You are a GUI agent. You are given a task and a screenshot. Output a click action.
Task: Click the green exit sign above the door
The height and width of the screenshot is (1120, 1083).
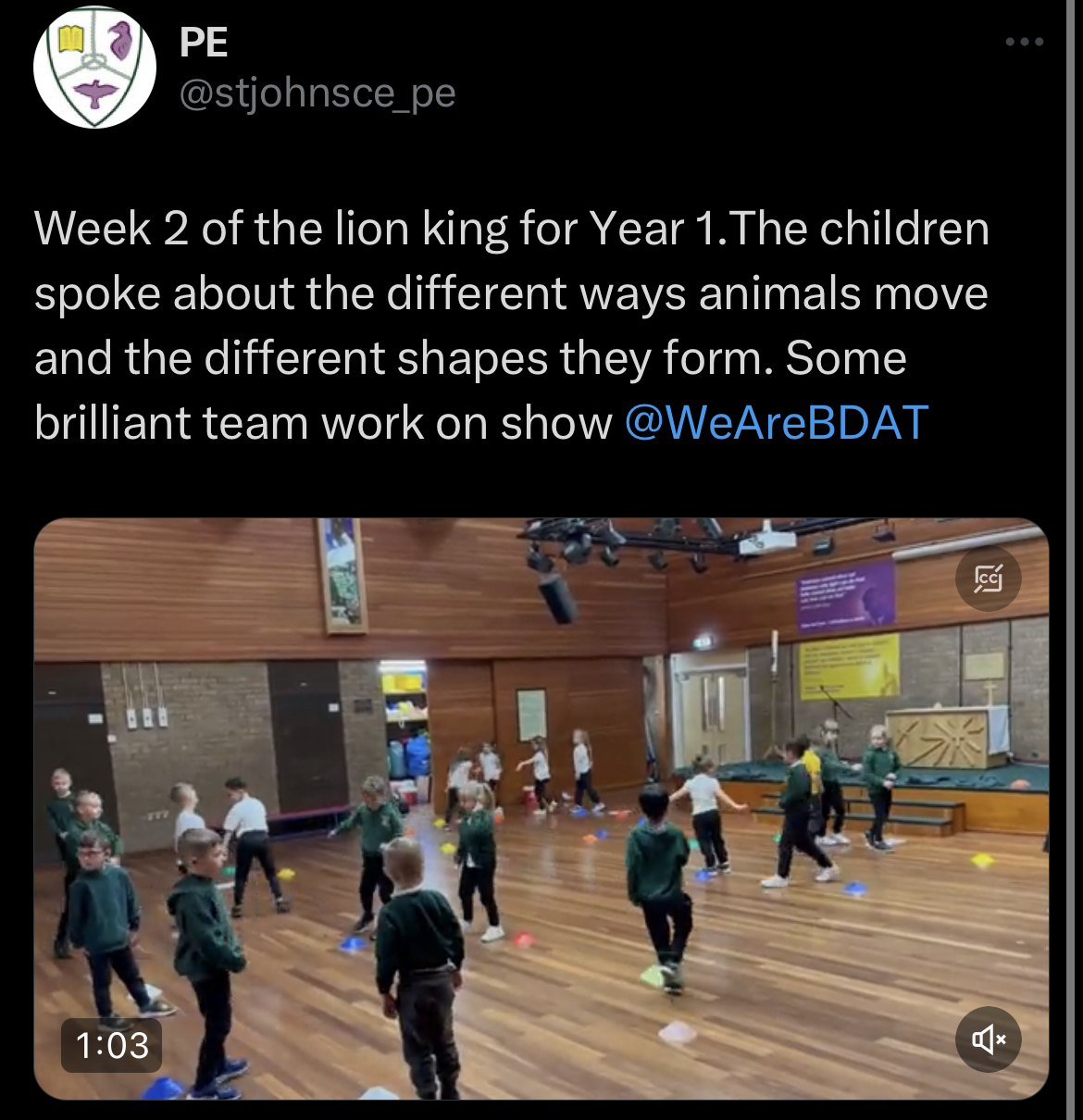[x=703, y=641]
